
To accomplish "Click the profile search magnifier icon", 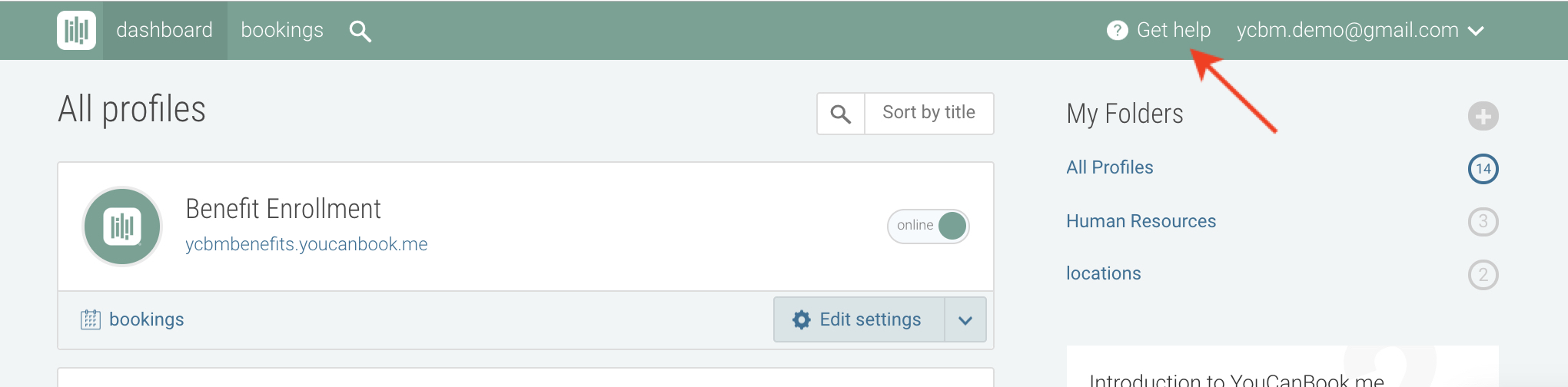I will (x=841, y=114).
